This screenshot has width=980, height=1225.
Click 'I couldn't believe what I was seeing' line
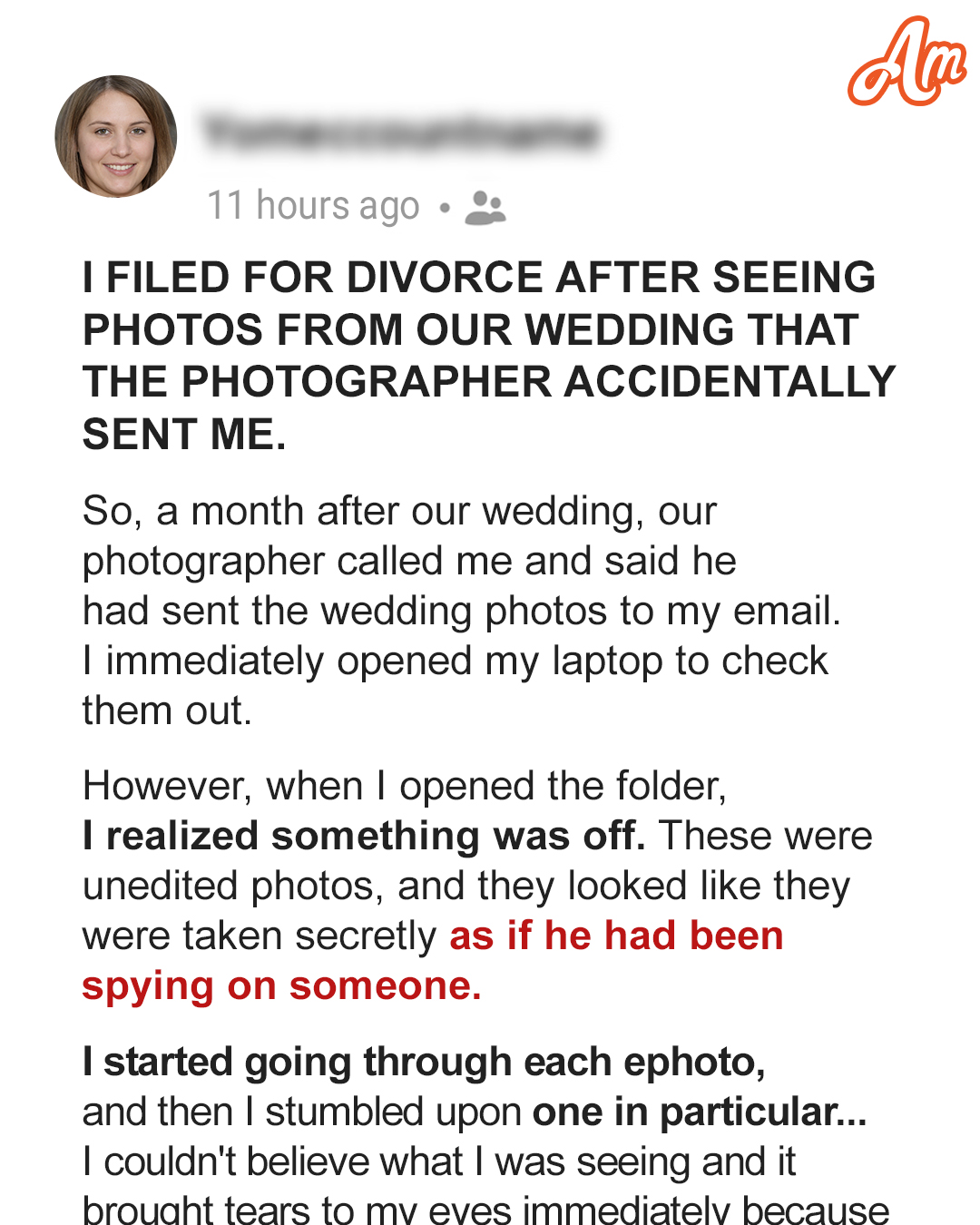[x=439, y=1162]
